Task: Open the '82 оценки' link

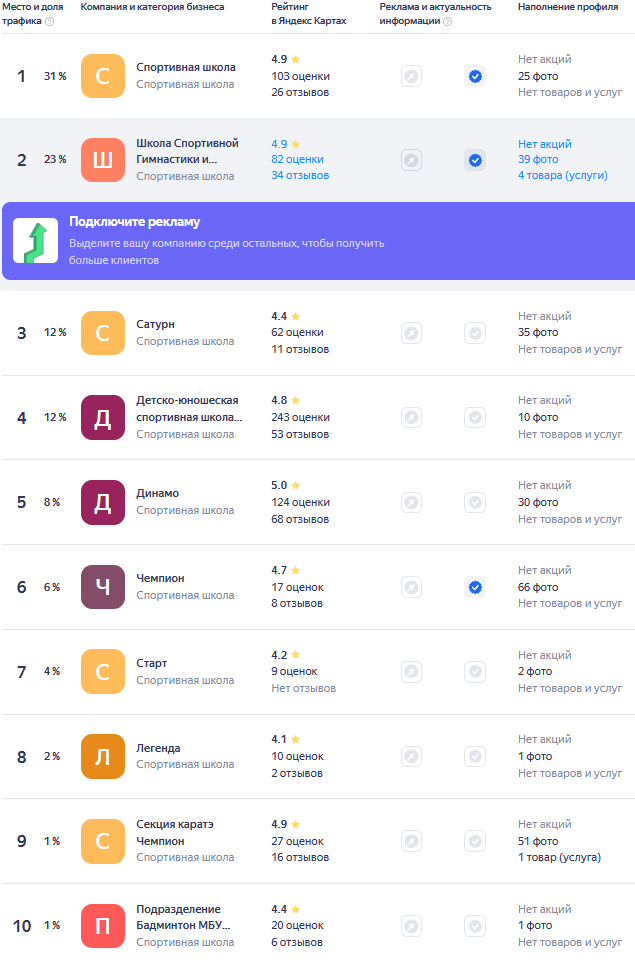Action: pyautogui.click(x=297, y=159)
